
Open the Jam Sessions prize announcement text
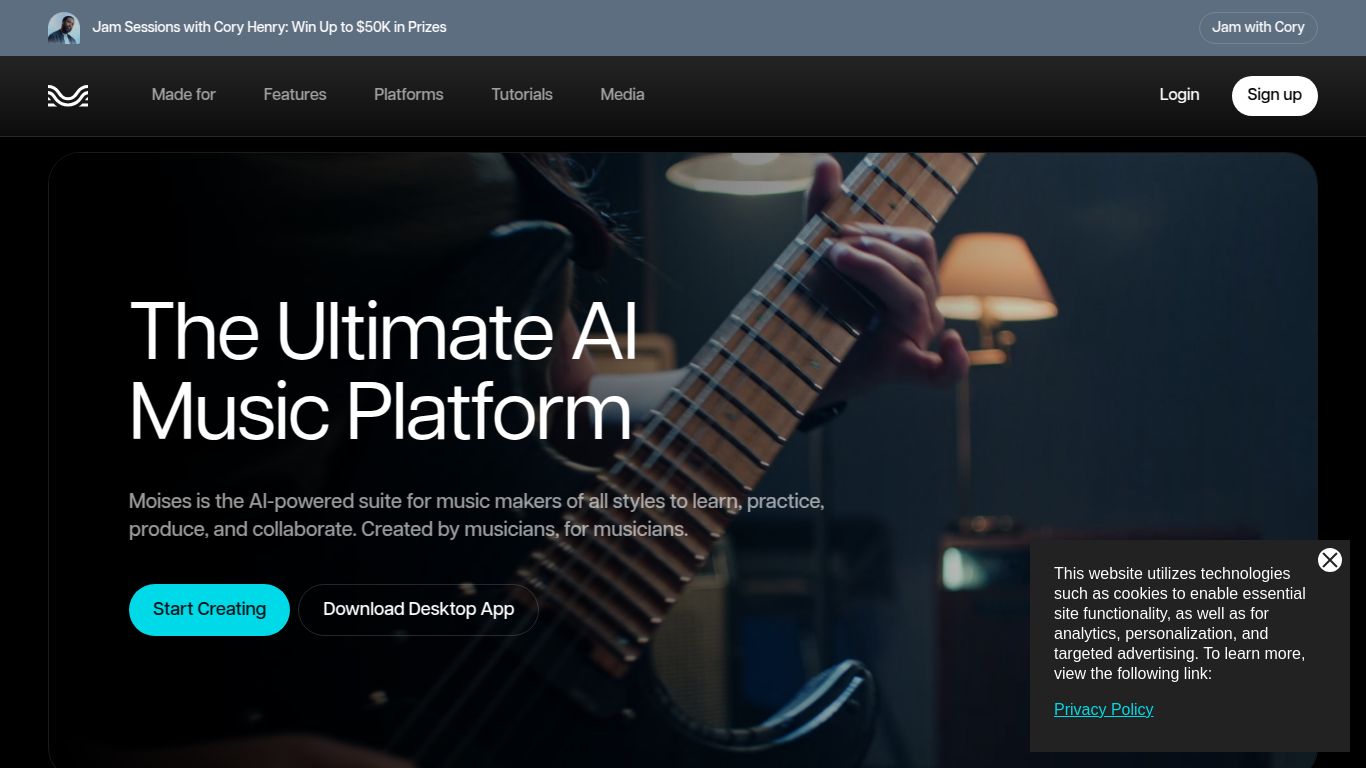click(269, 27)
